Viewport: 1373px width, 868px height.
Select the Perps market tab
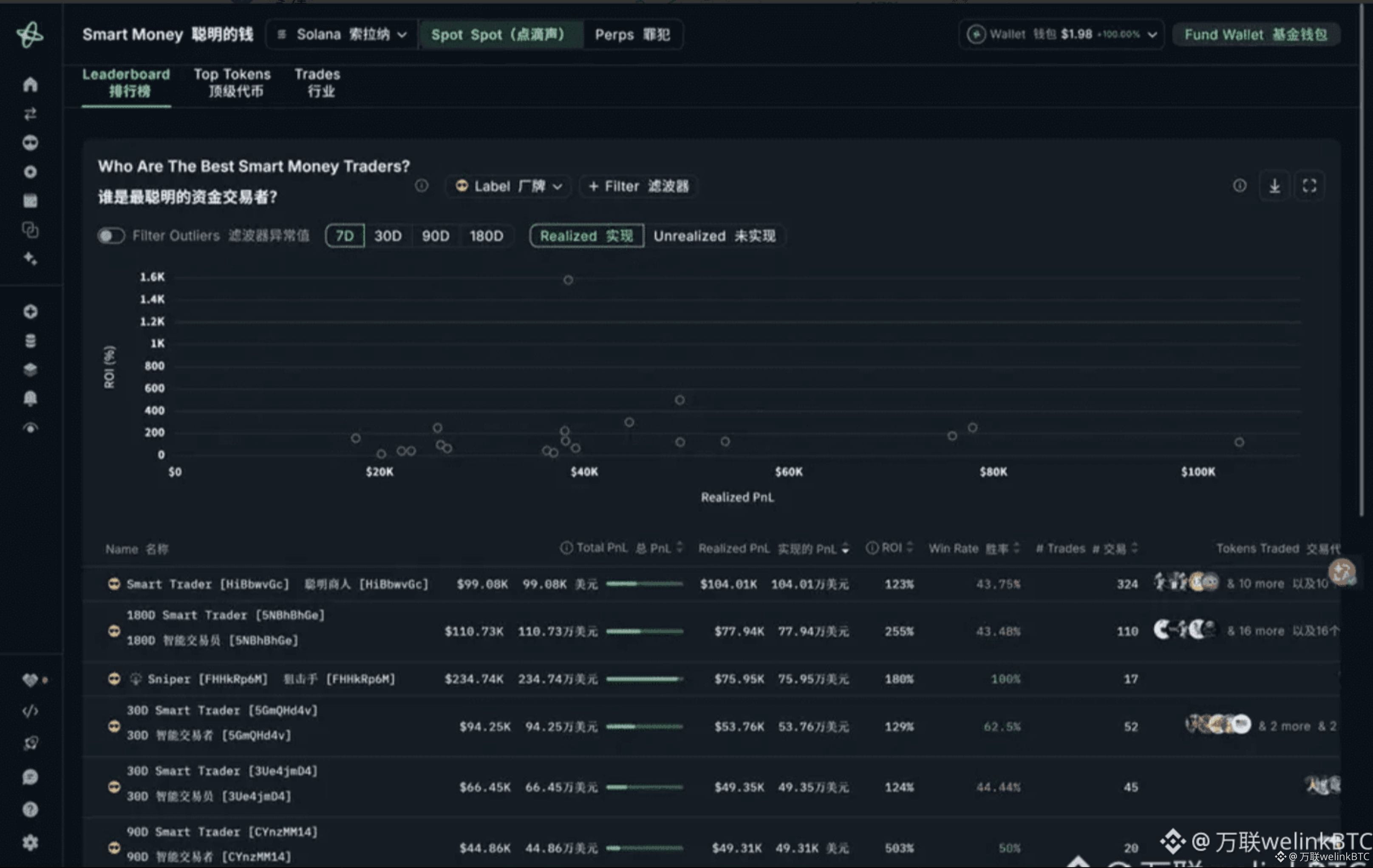point(632,35)
